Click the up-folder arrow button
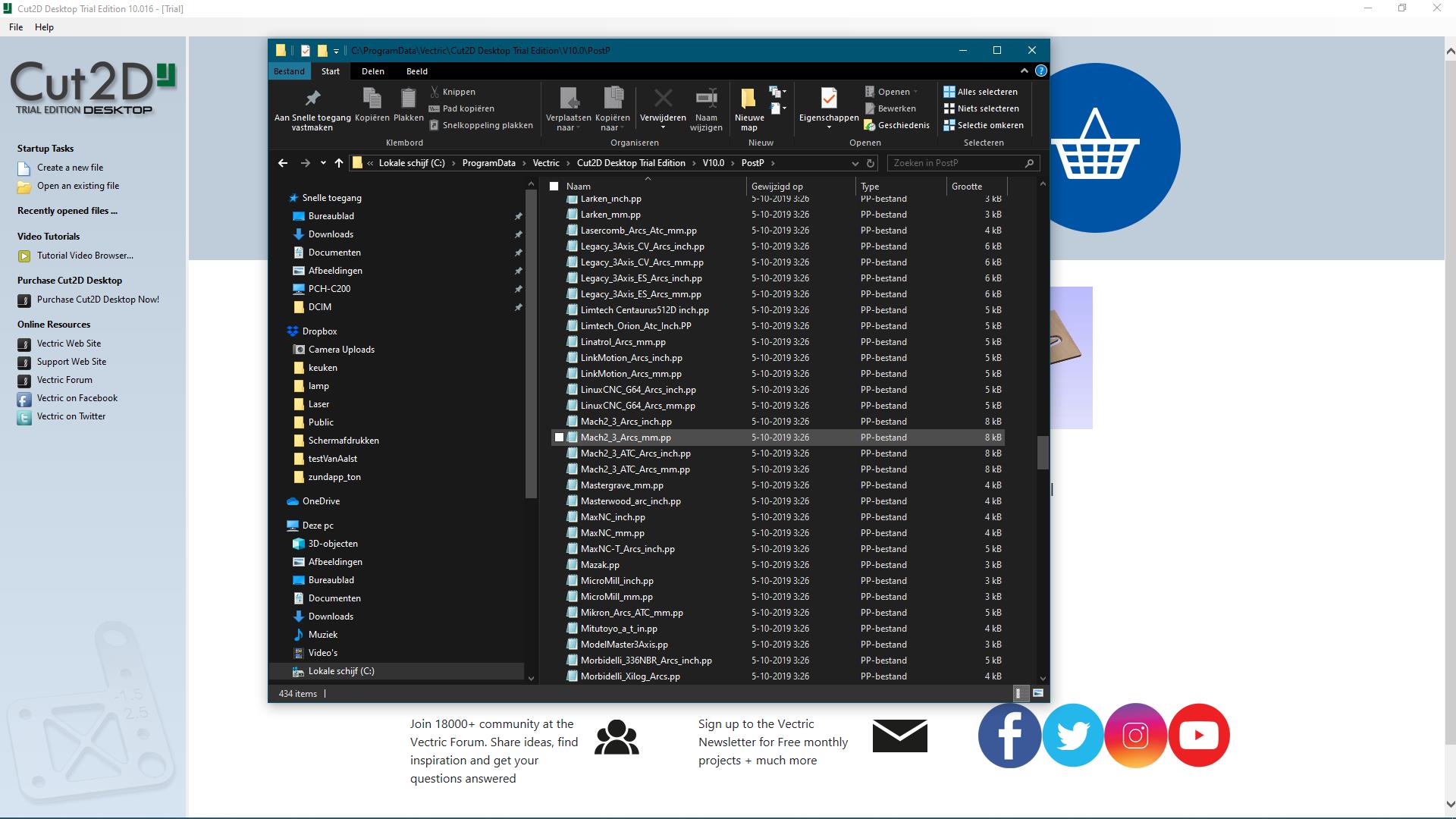 pos(339,163)
